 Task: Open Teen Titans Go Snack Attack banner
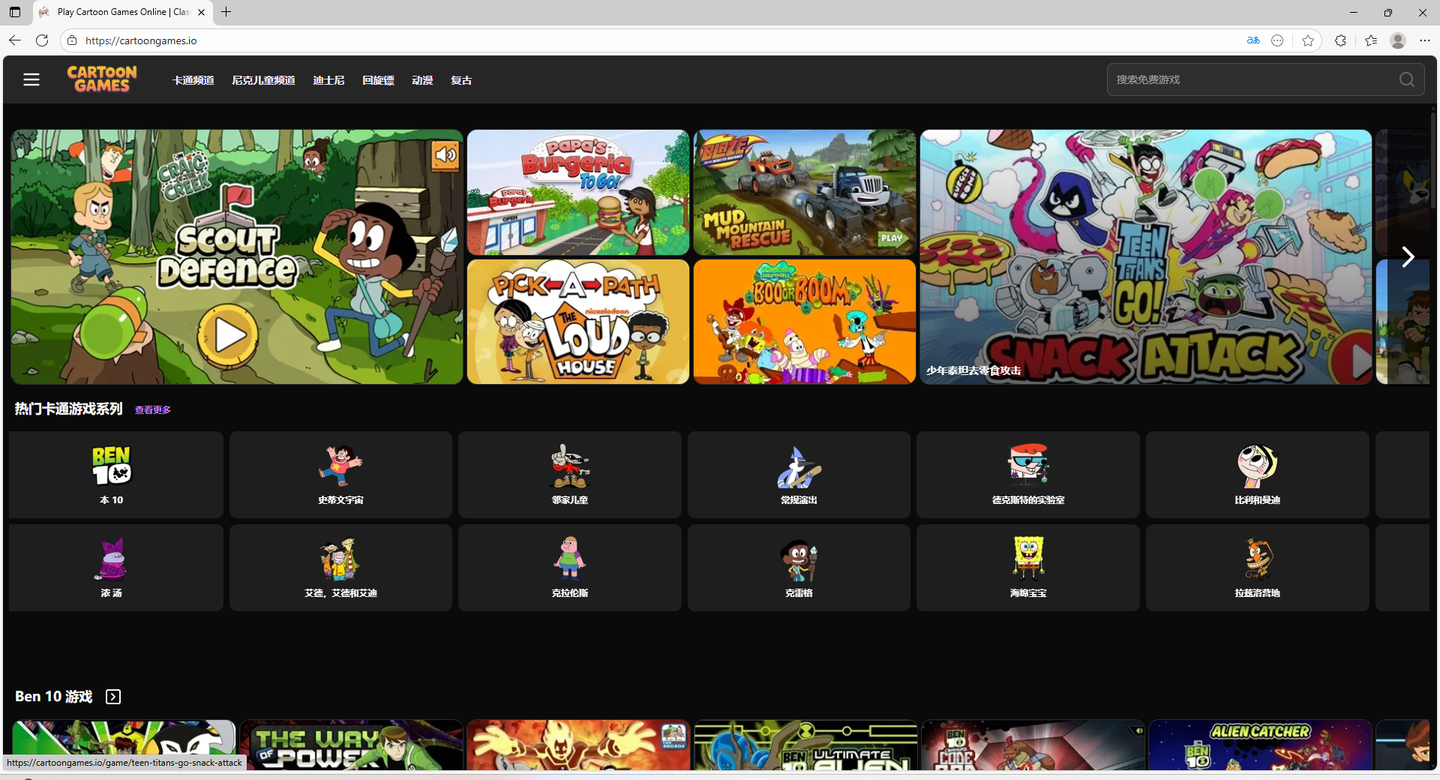pos(1146,257)
